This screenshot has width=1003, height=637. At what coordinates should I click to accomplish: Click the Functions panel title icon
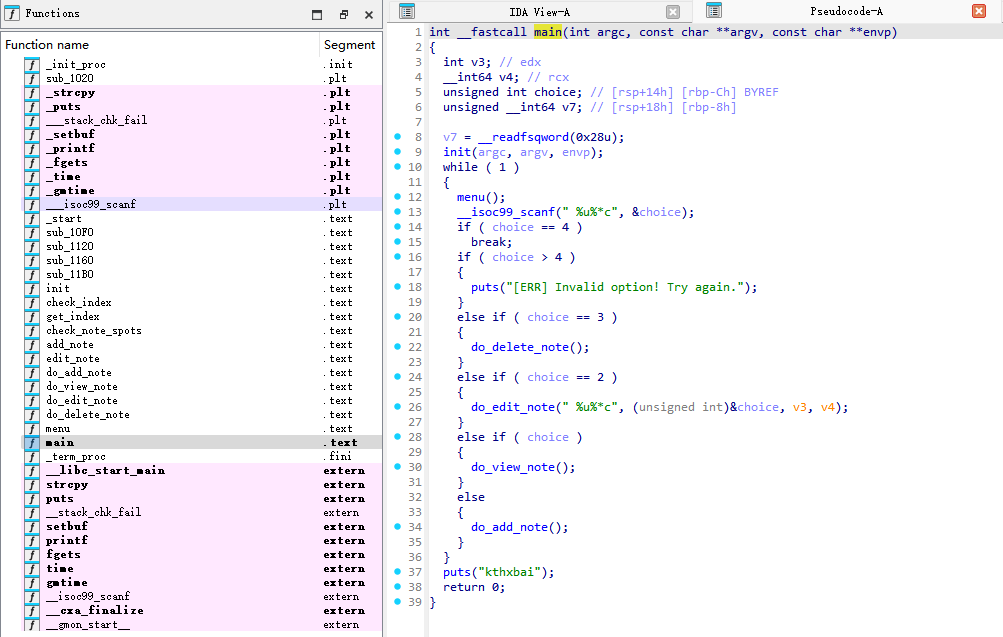(x=11, y=14)
